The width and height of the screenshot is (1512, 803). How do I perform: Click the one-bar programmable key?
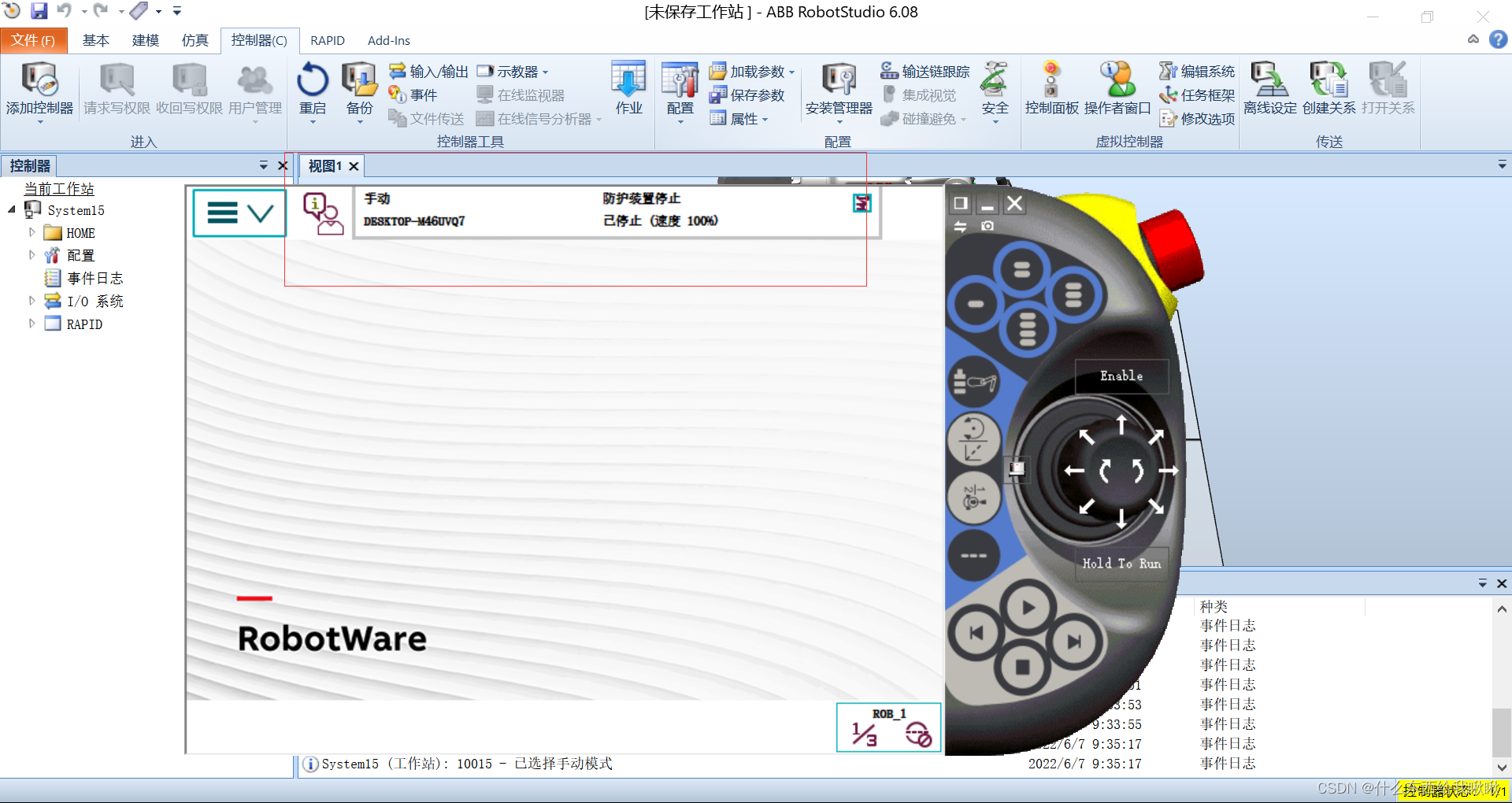pyautogui.click(x=976, y=304)
